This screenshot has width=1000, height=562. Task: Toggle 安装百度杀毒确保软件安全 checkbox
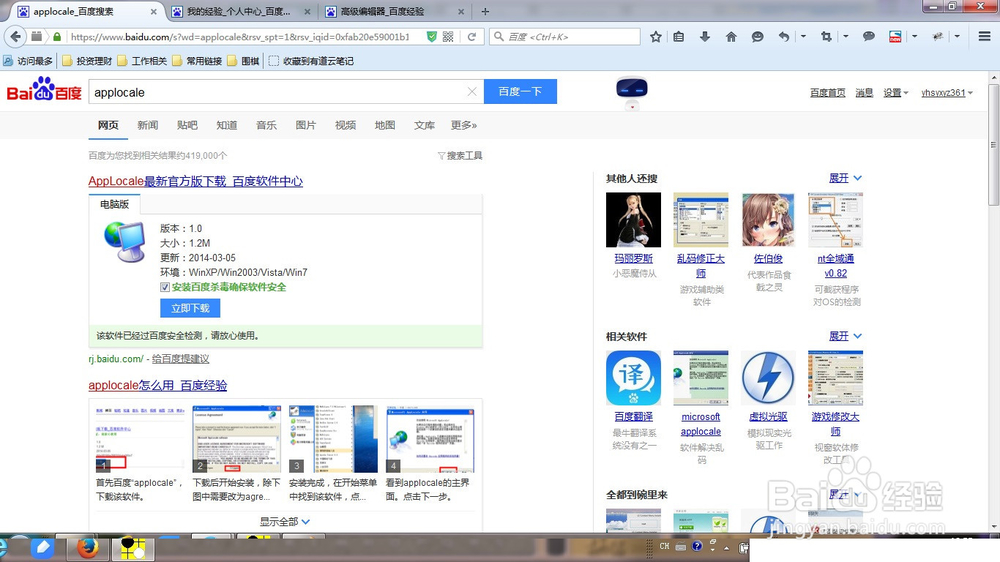tap(165, 287)
